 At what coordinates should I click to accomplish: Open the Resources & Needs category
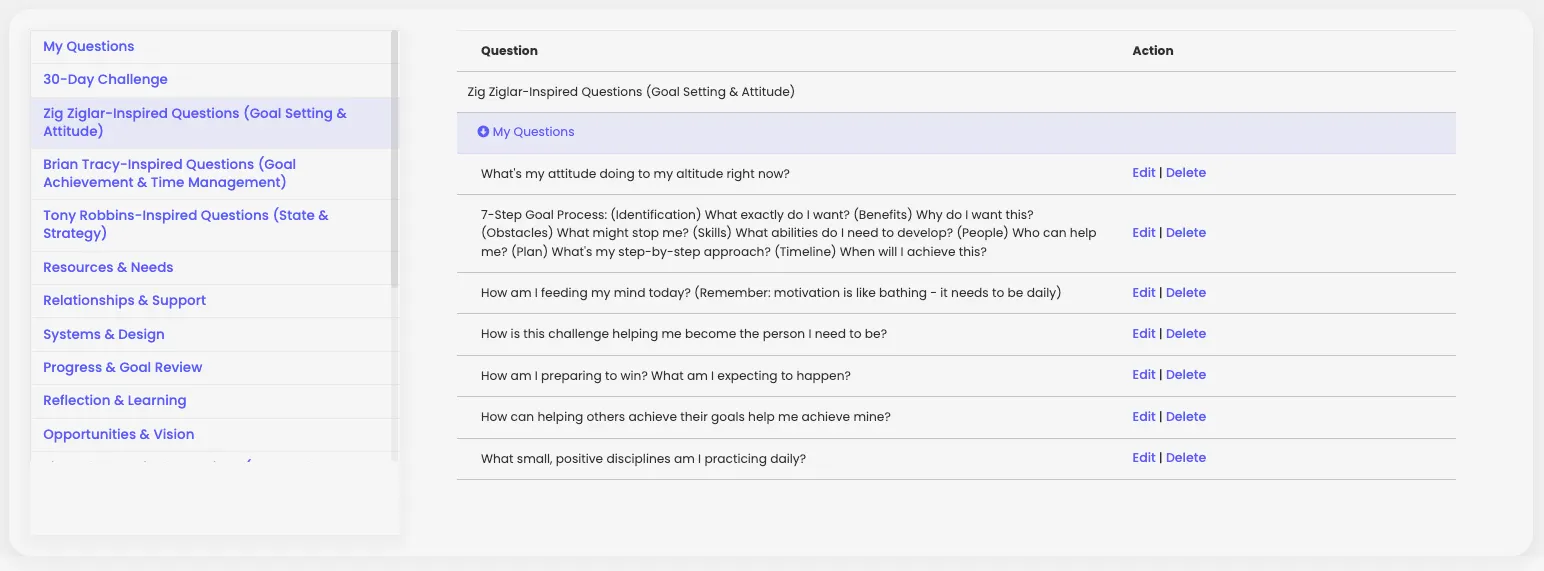pos(108,267)
